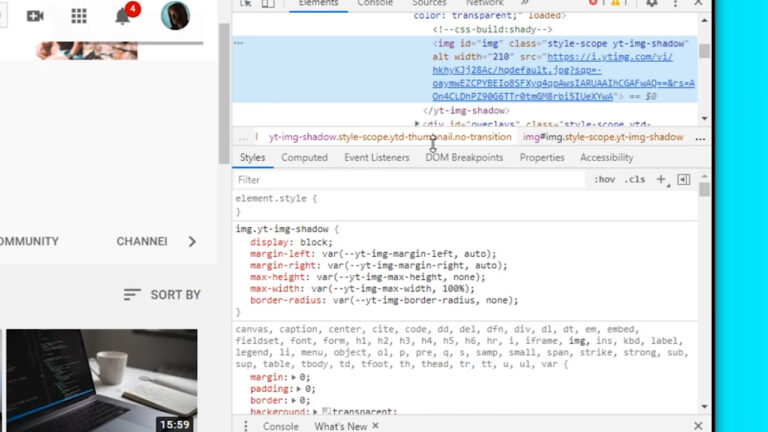Click the element.style rule block
Viewport: 768px width, 432px height.
pos(465,205)
